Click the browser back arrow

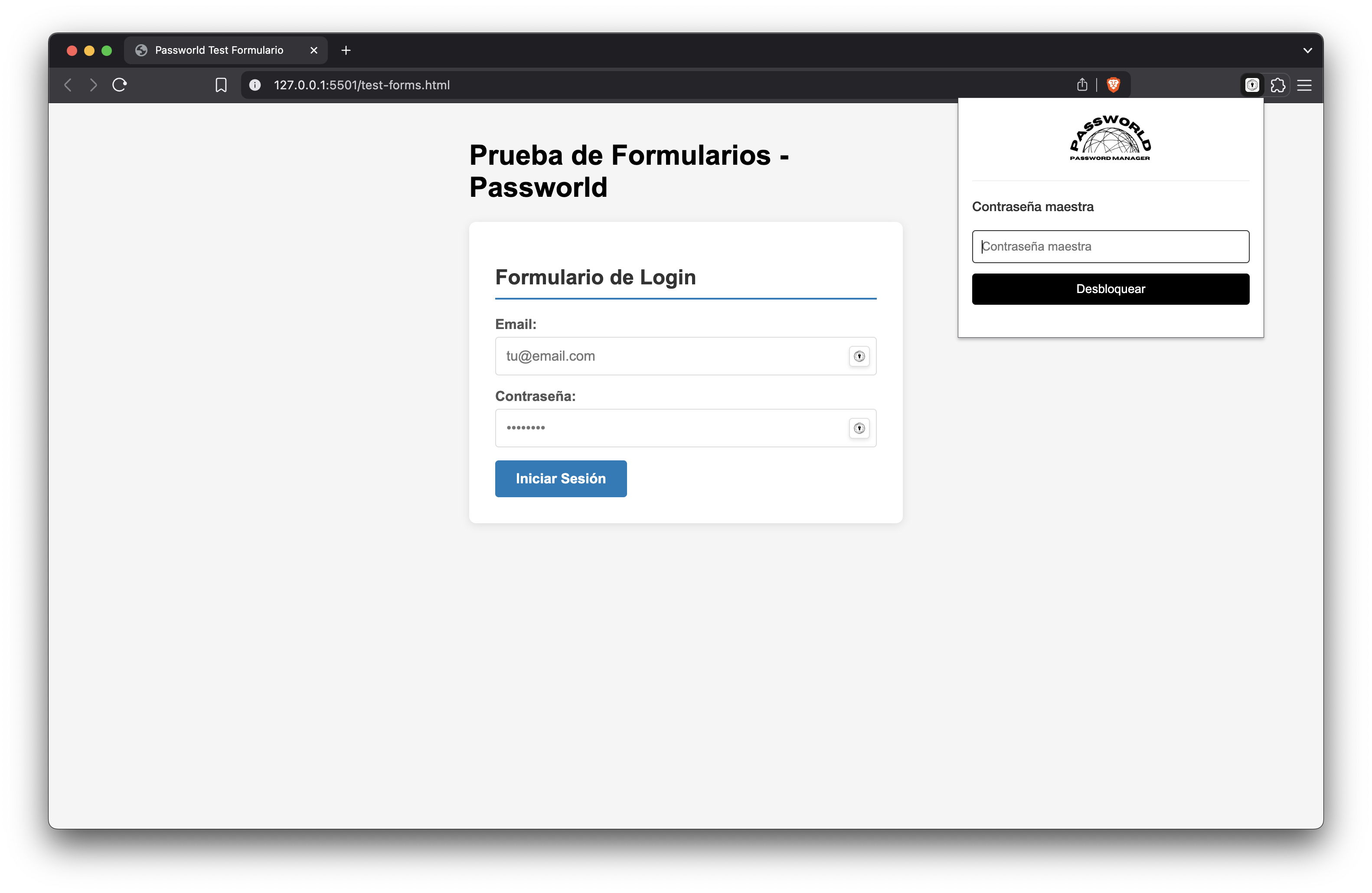pos(68,85)
